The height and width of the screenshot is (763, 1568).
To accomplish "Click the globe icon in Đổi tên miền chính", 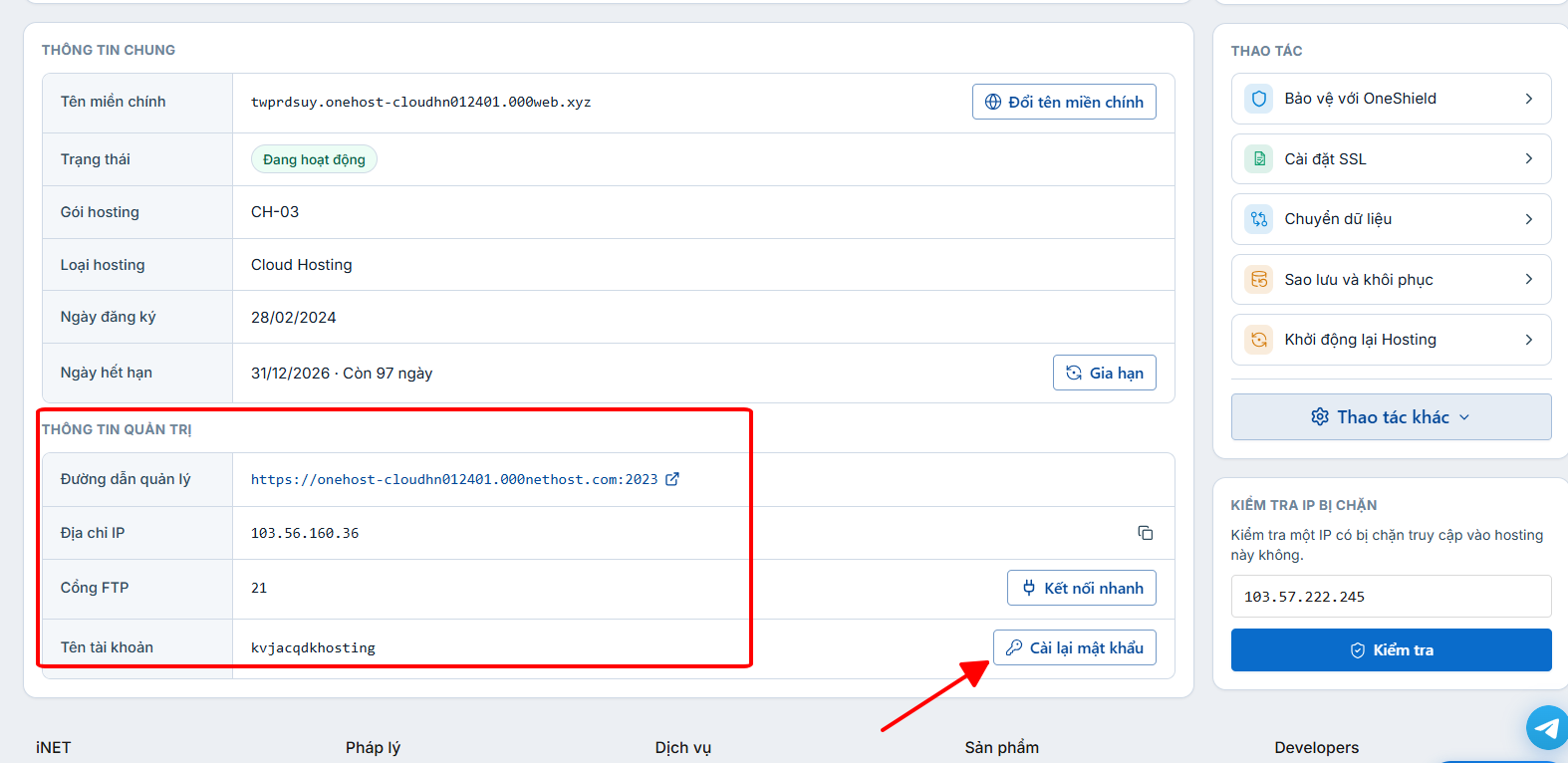I will tap(993, 102).
